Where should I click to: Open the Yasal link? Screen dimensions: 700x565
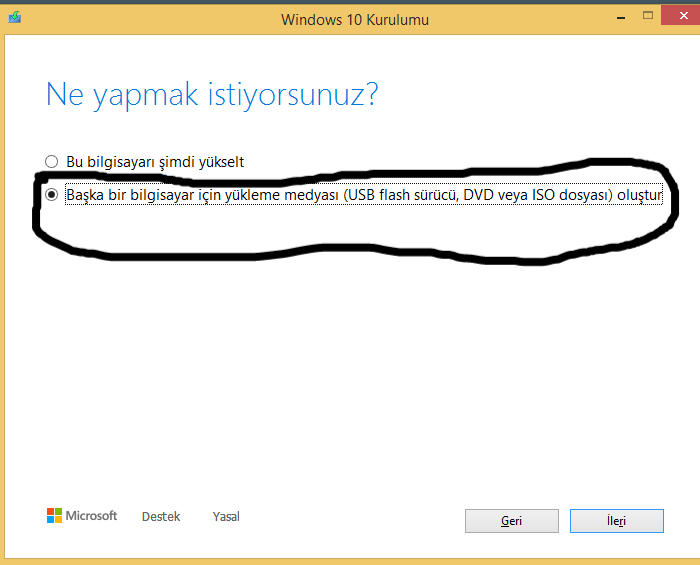pos(226,516)
